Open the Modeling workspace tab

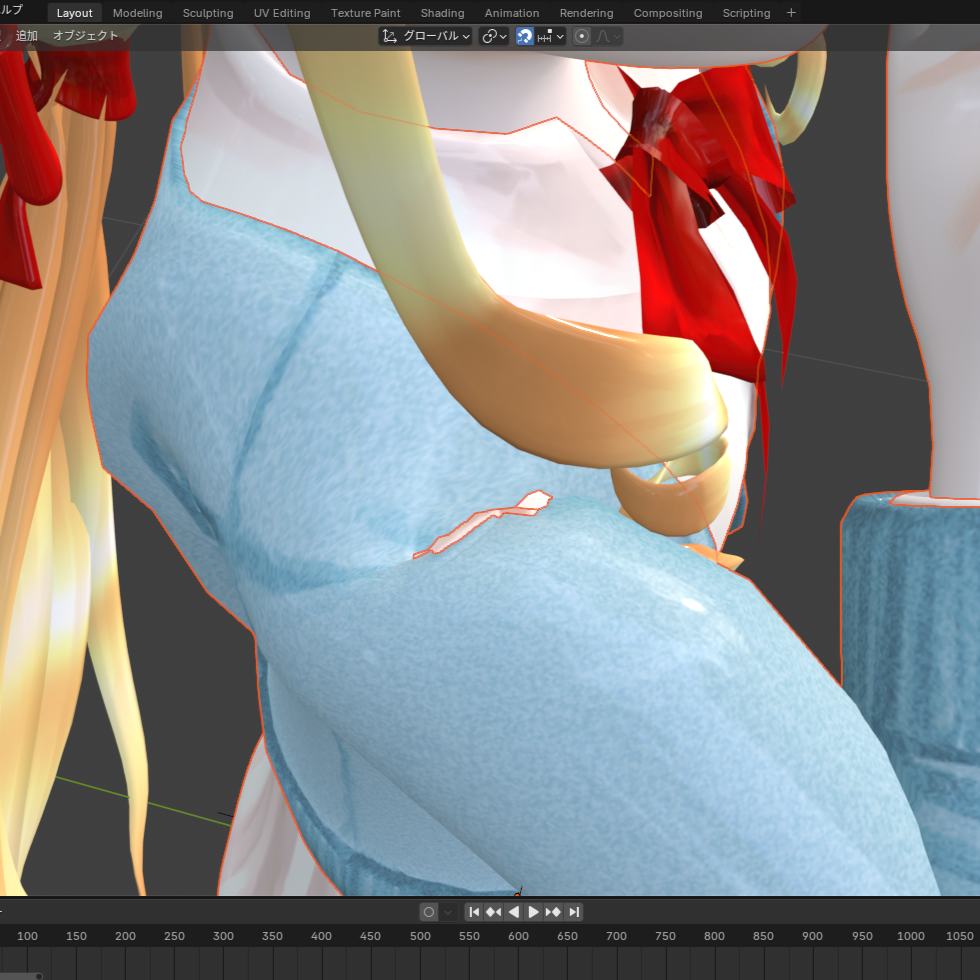pos(138,13)
